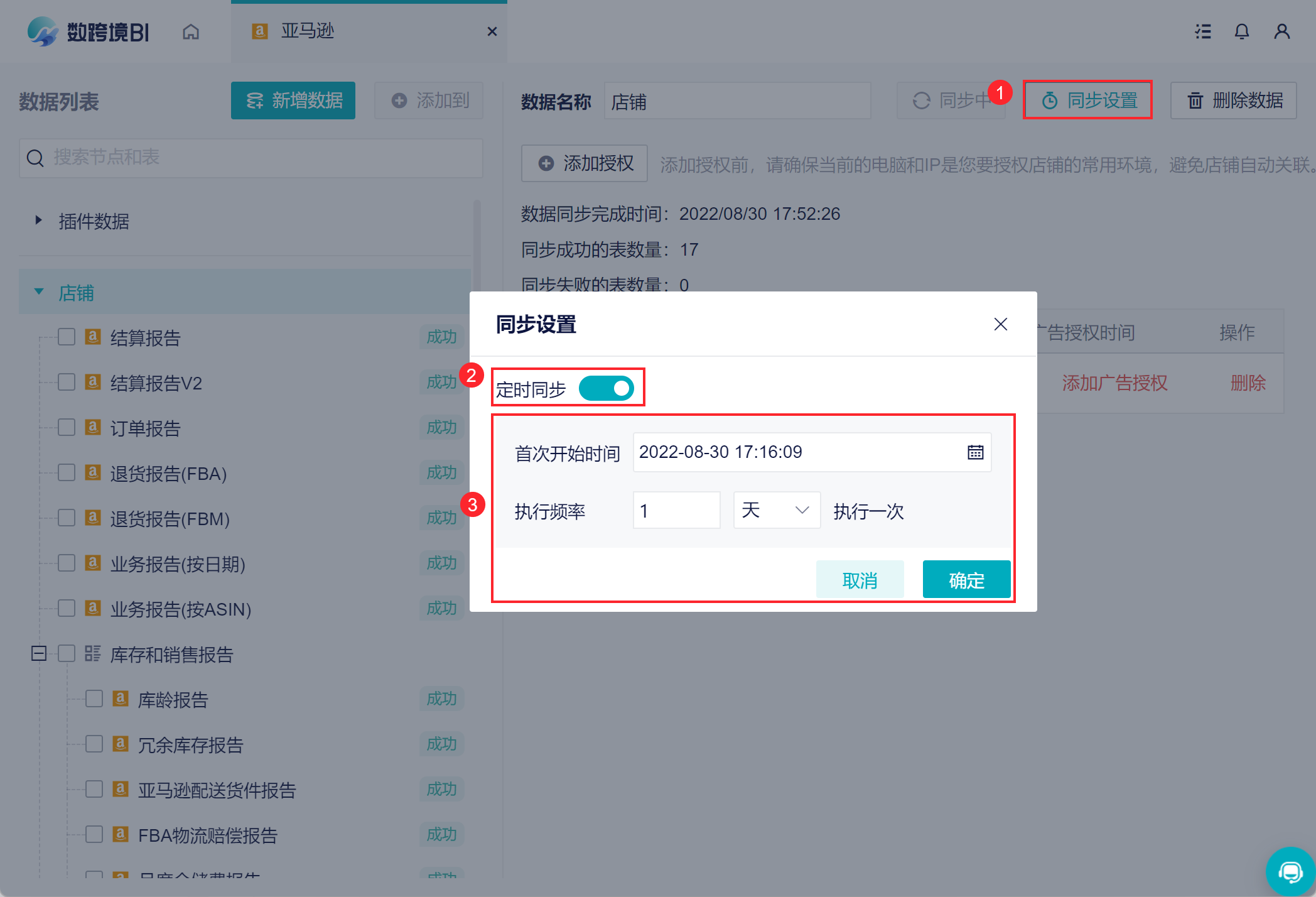Click the 同步设置 toolbar button
1316x897 pixels.
click(x=1088, y=101)
